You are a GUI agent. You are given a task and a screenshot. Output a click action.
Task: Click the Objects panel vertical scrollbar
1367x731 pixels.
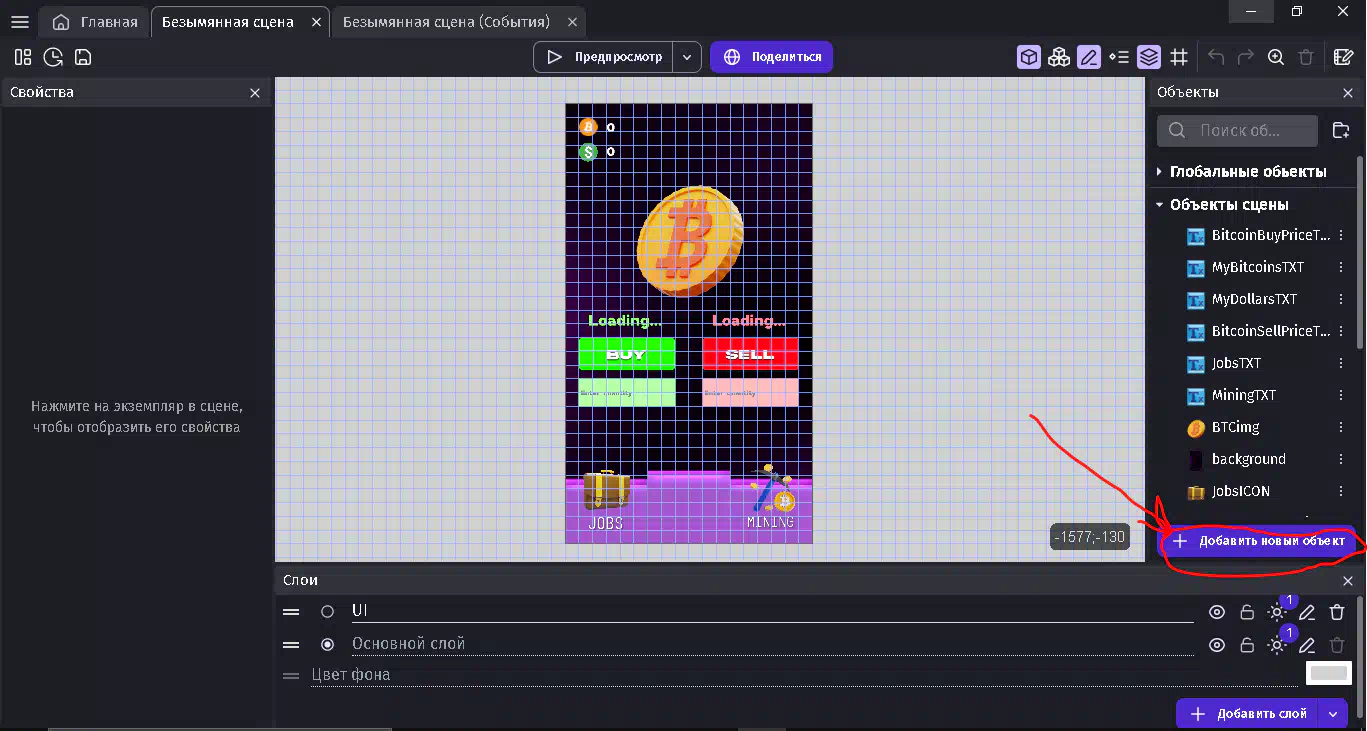coord(1360,251)
